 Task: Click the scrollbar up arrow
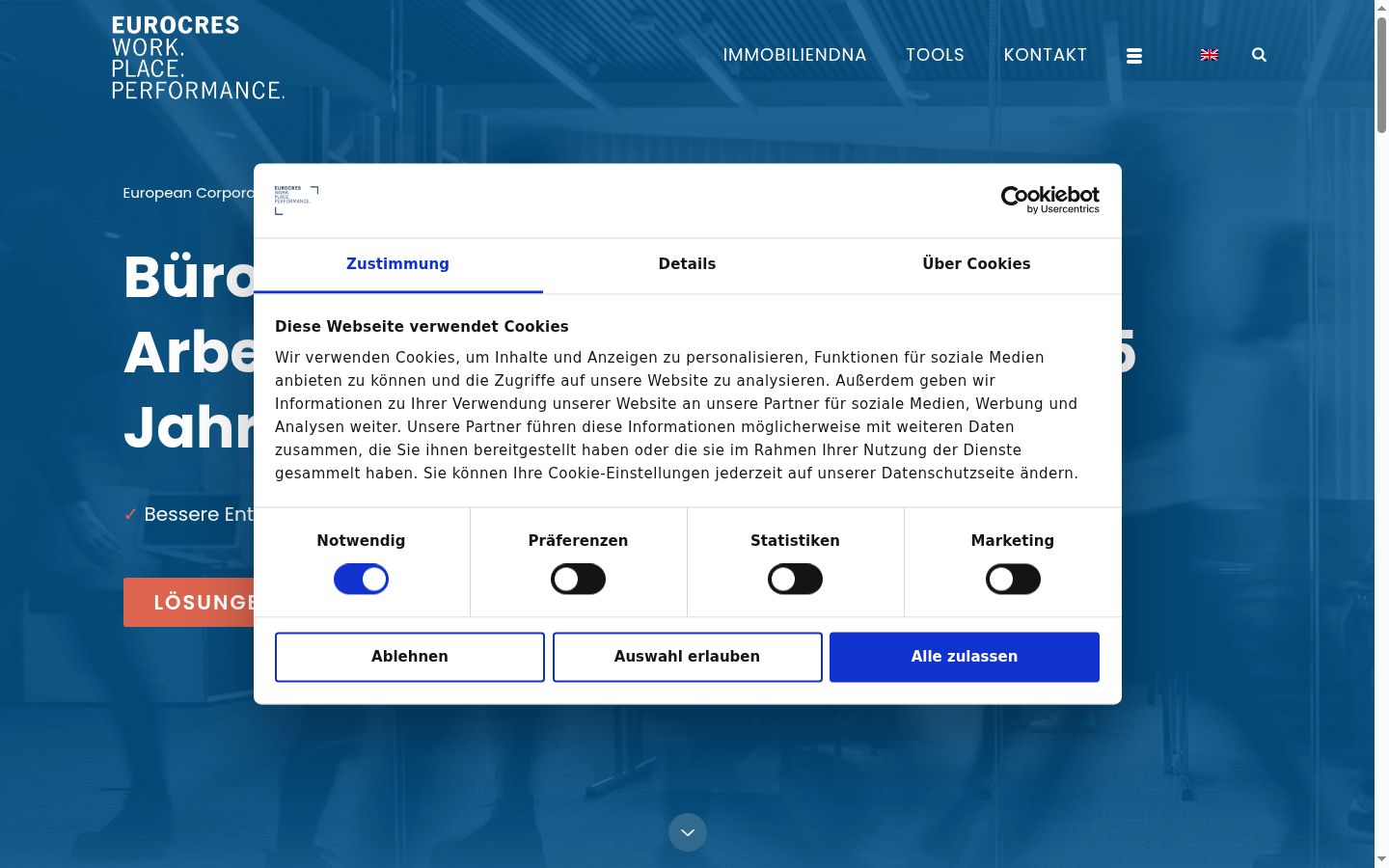tap(1381, 8)
